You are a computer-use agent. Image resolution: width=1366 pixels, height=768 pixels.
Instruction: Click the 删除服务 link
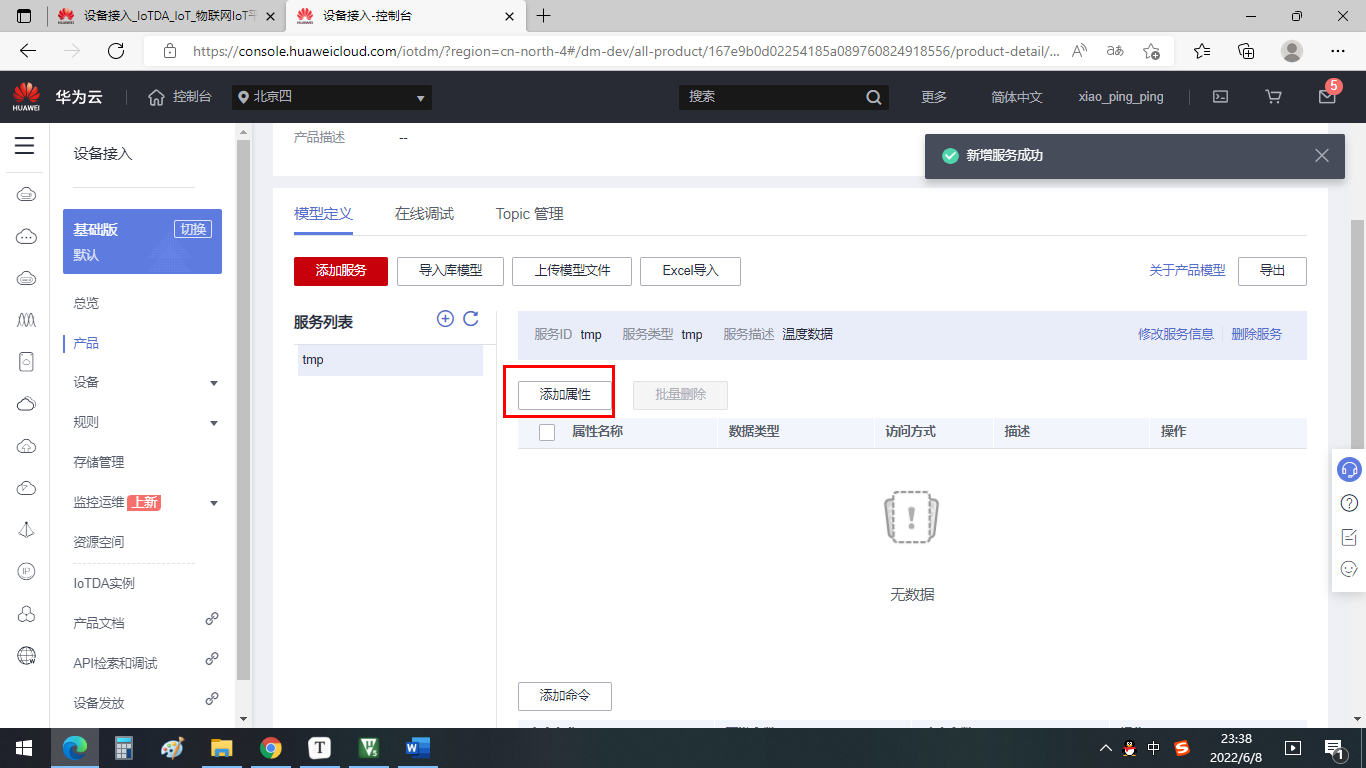pyautogui.click(x=1257, y=334)
